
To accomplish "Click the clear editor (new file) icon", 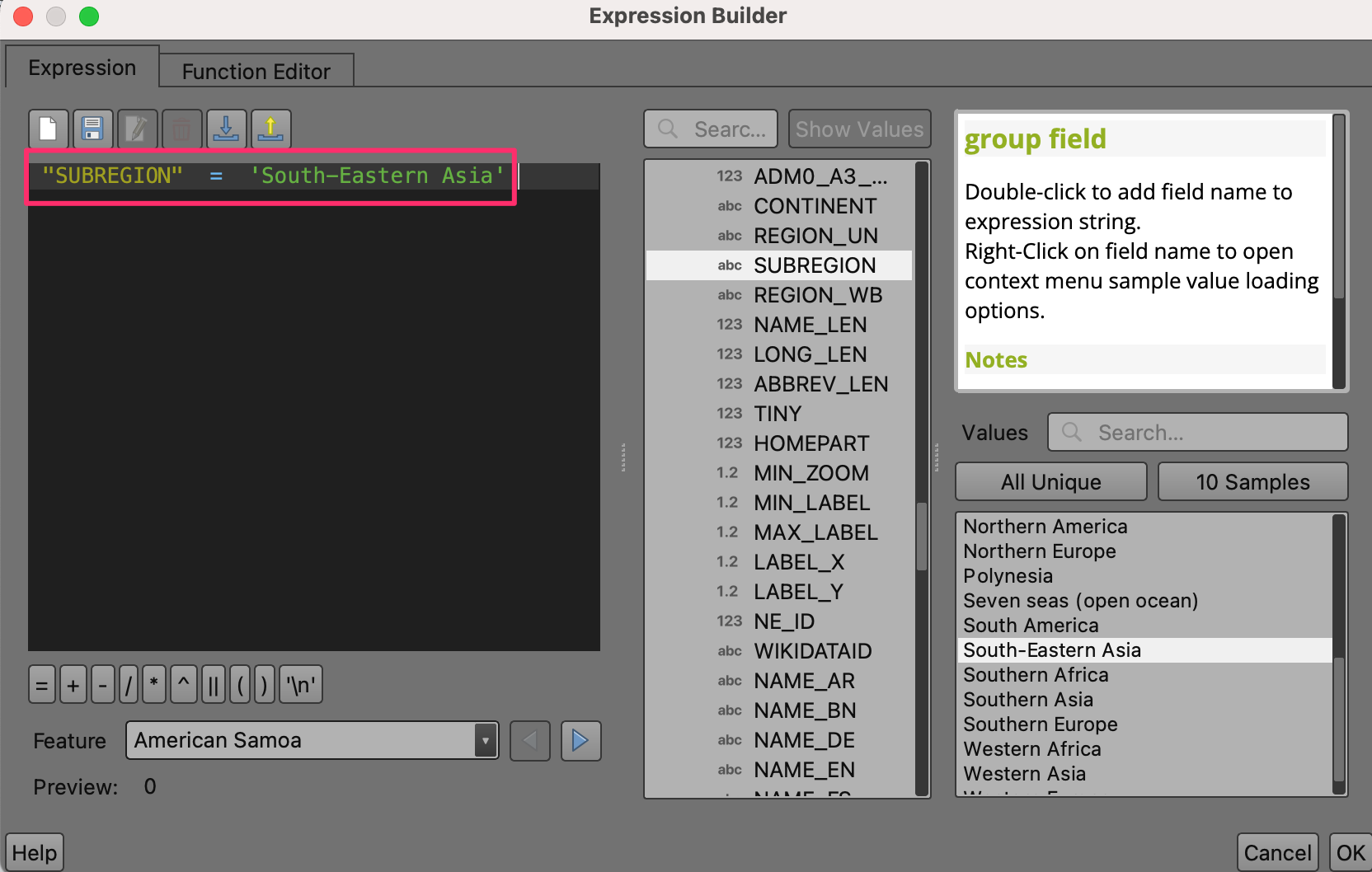I will coord(49,129).
